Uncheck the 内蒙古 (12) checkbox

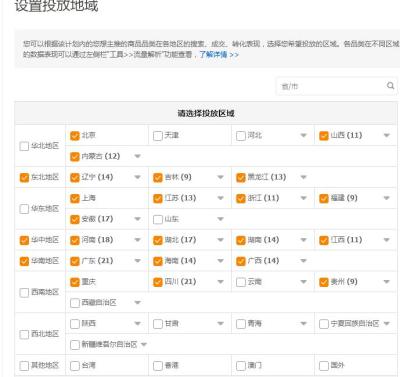click(x=75, y=157)
